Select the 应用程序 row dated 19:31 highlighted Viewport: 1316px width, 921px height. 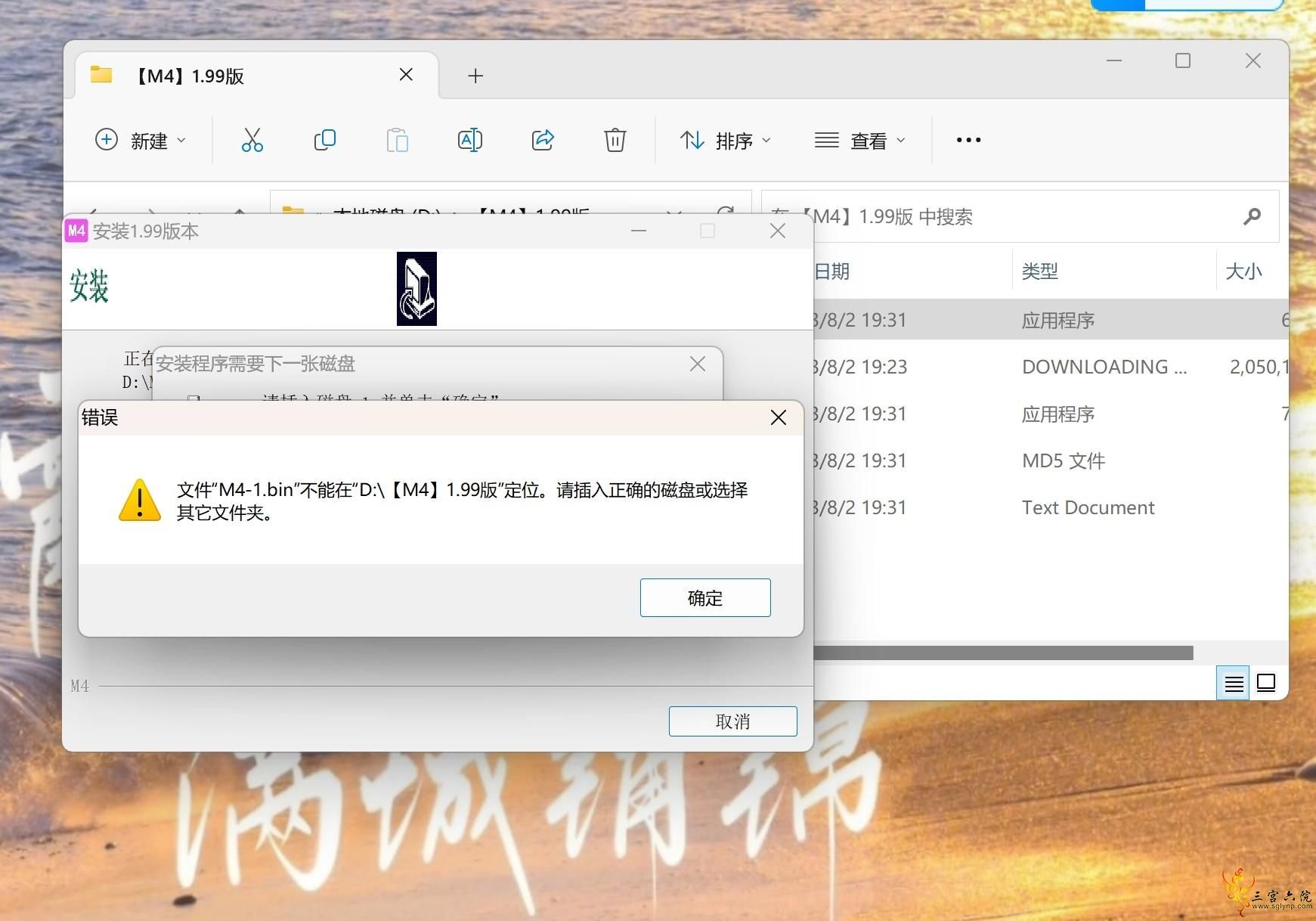1051,320
